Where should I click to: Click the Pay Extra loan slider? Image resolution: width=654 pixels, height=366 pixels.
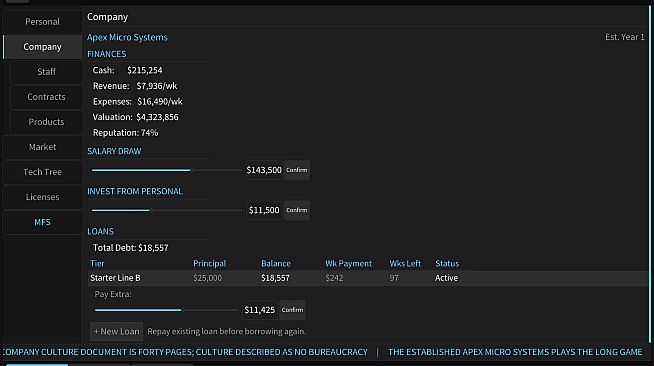(166, 310)
